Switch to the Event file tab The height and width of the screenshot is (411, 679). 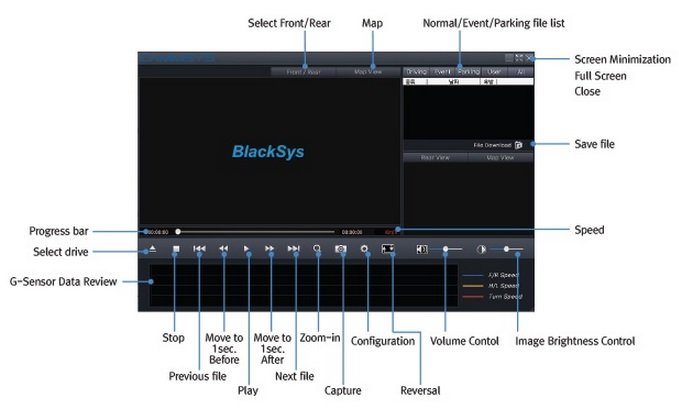click(x=443, y=72)
